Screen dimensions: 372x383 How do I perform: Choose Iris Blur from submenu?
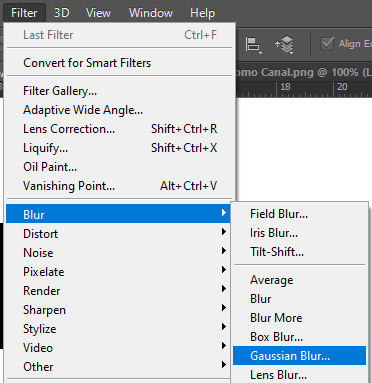300,233
